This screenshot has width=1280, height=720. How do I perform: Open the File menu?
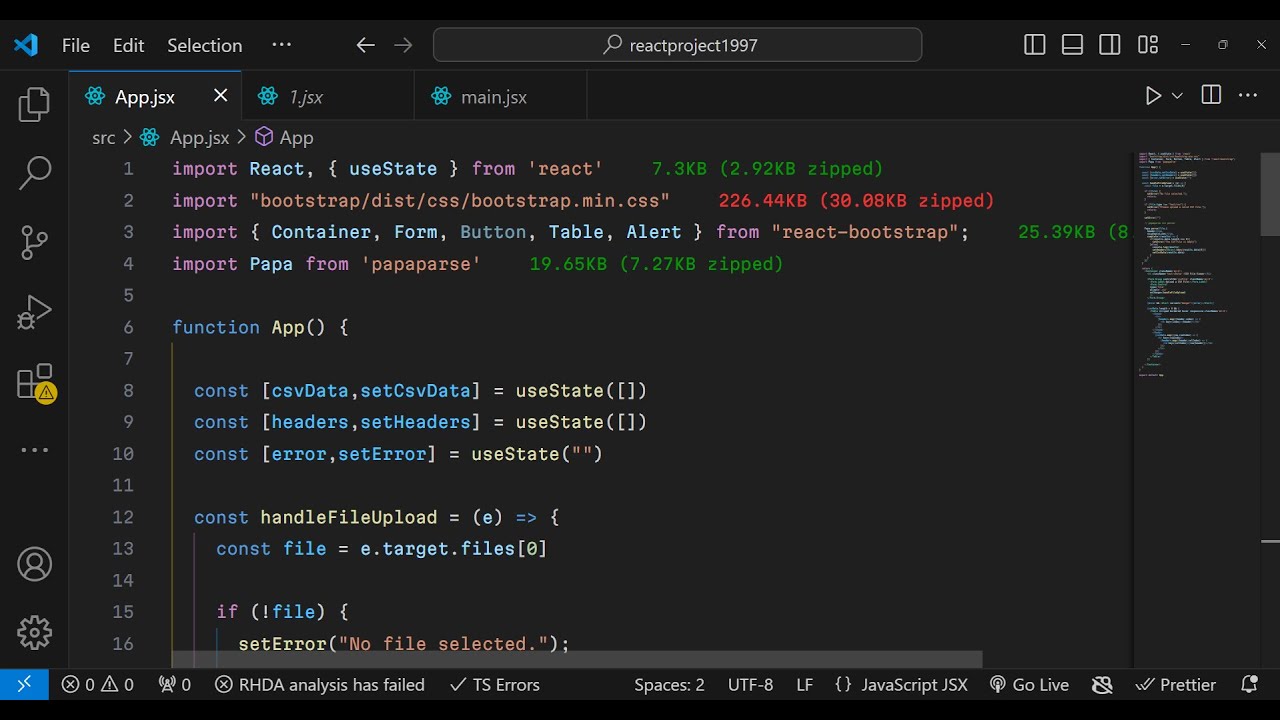pos(76,45)
